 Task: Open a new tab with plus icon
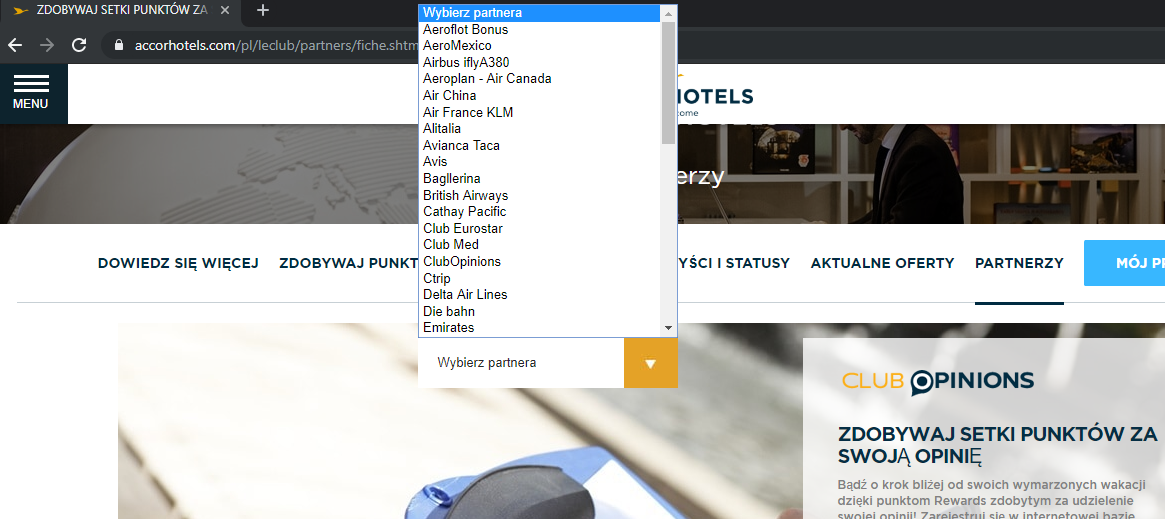262,10
